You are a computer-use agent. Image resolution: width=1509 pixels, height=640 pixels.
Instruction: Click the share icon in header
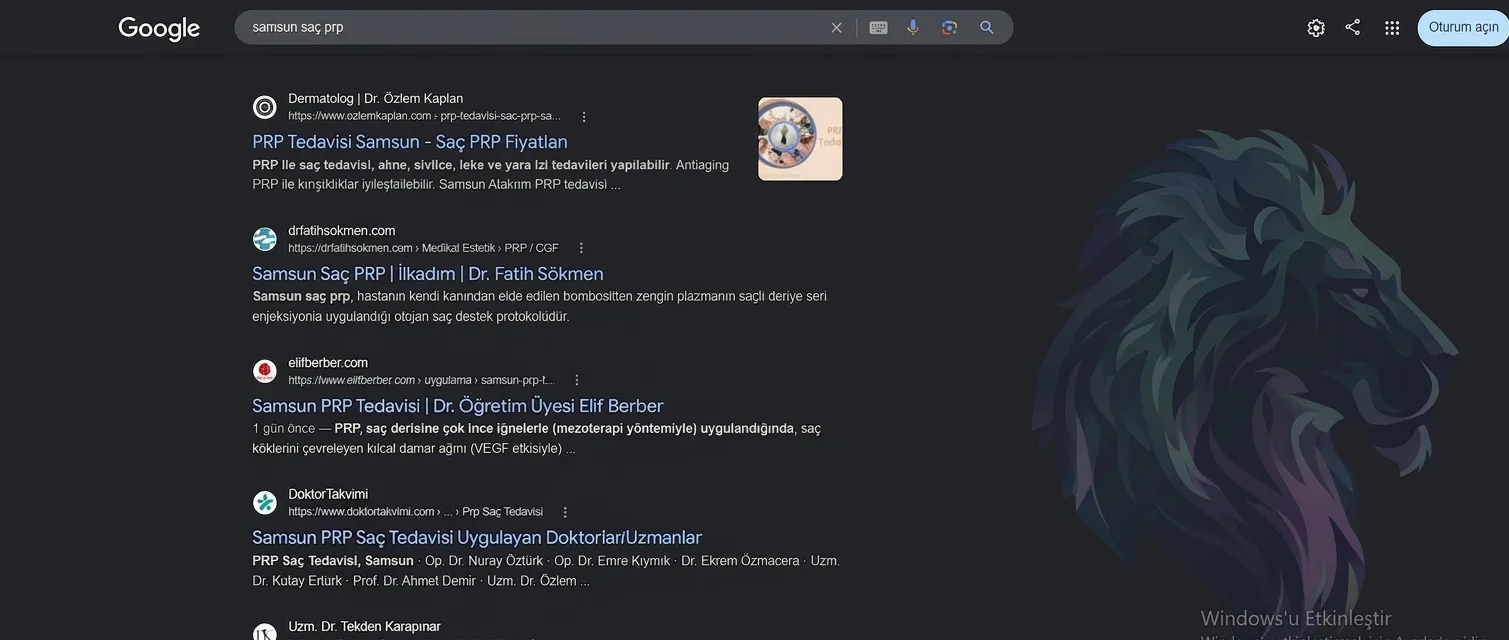click(x=1353, y=27)
